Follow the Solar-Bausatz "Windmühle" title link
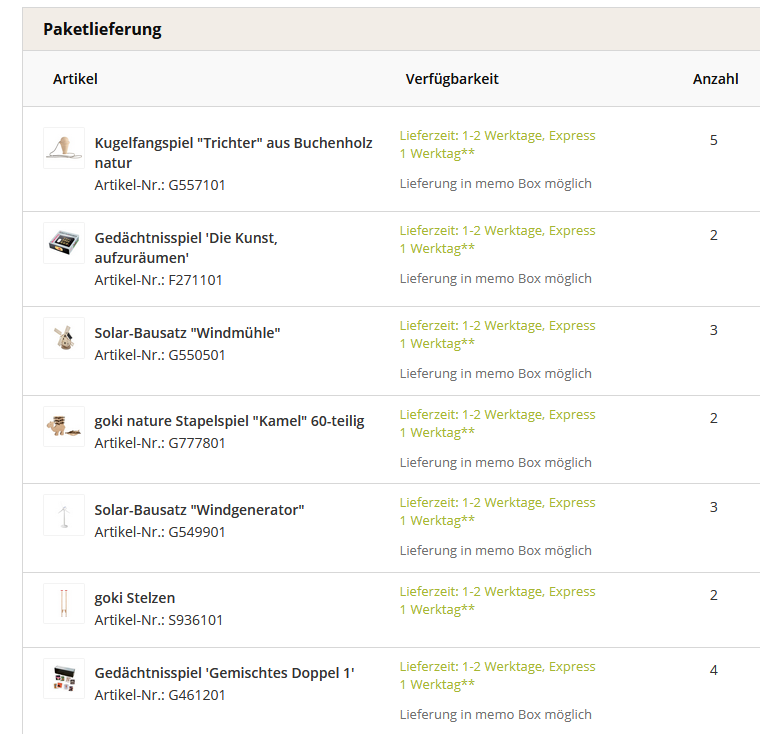Screen dimensions: 760x734 point(187,333)
